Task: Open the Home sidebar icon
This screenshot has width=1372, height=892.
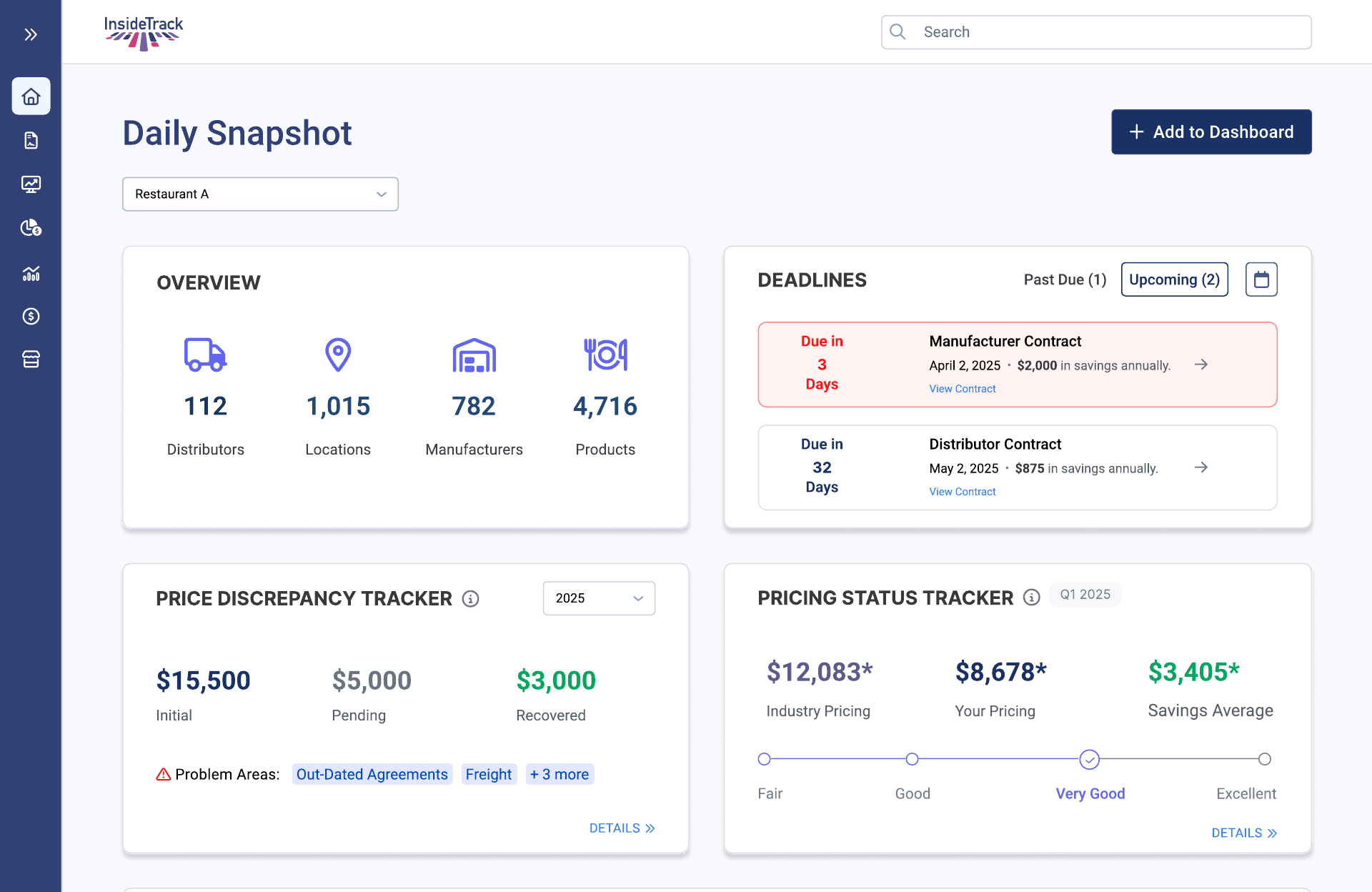Action: [31, 96]
